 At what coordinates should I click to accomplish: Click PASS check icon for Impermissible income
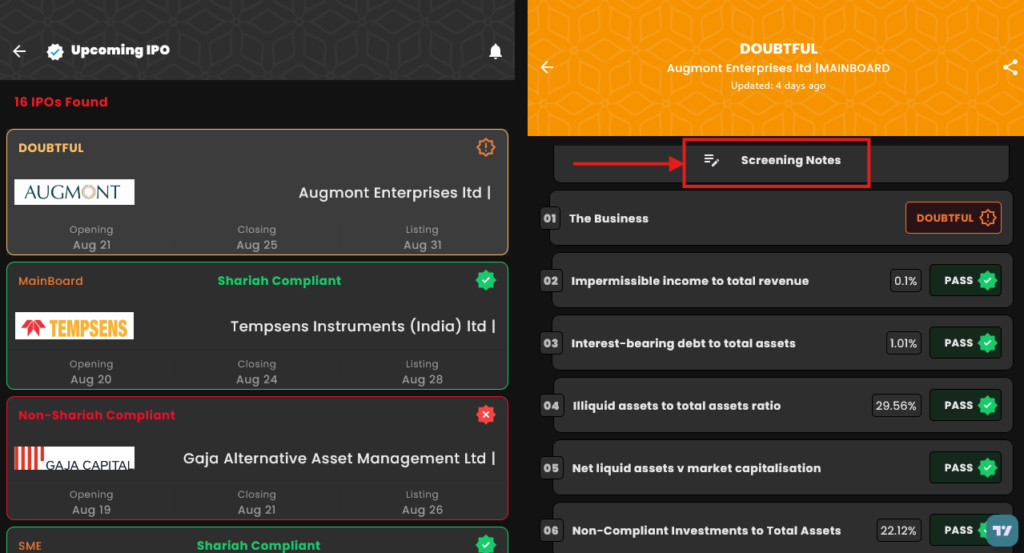pyautogui.click(x=987, y=281)
